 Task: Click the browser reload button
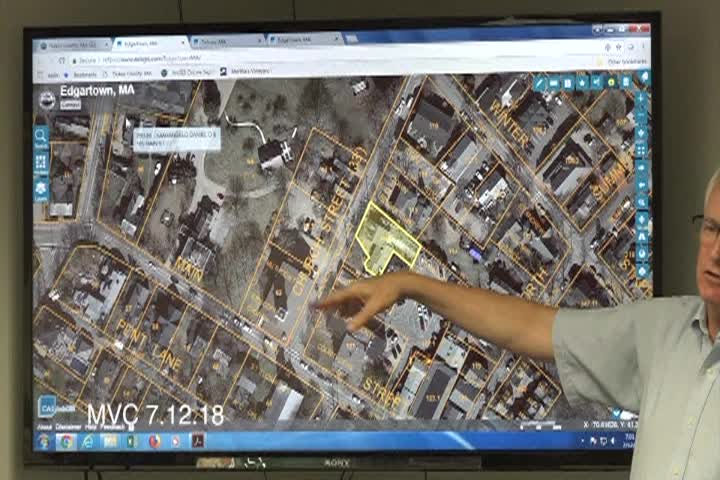click(61, 61)
